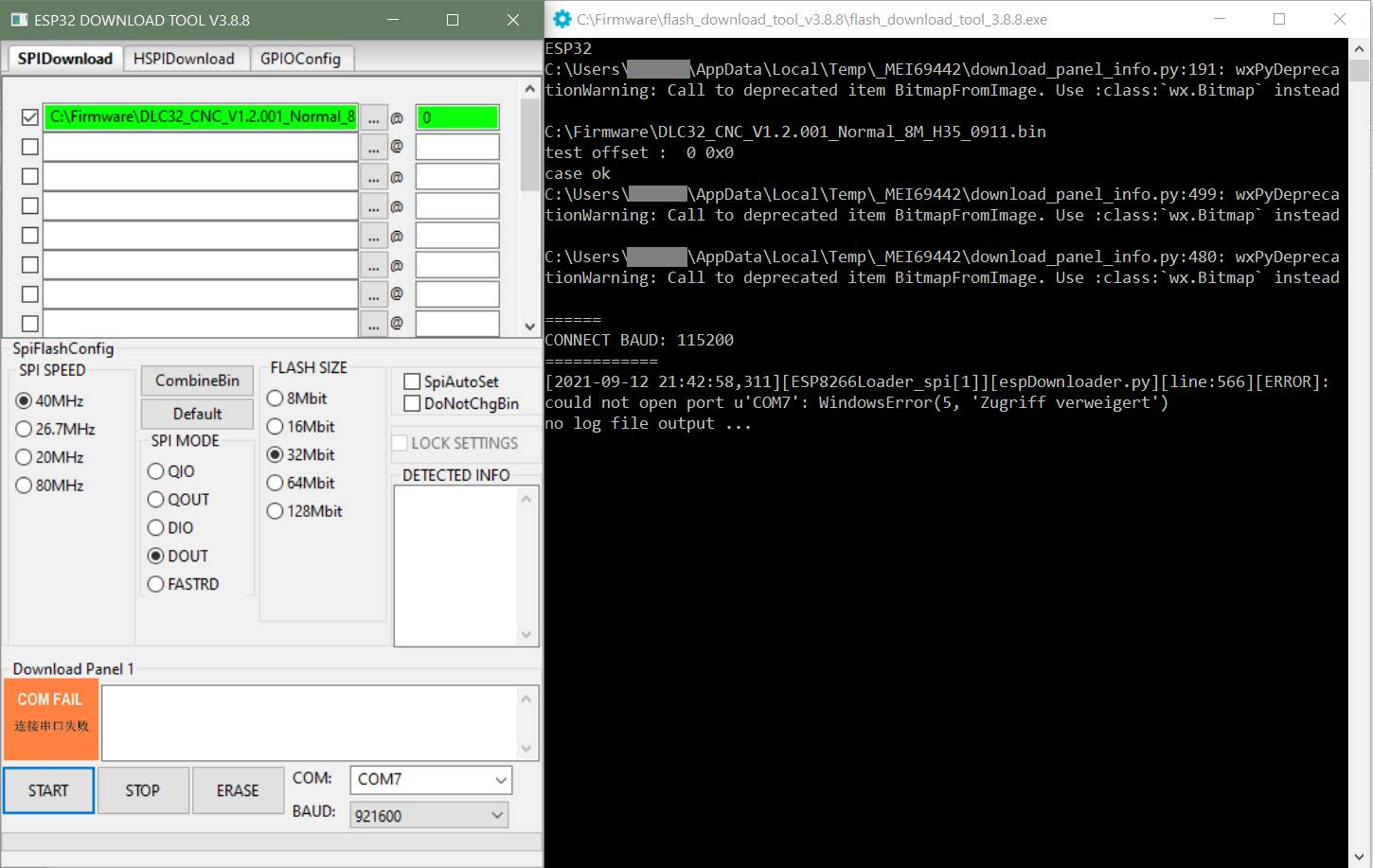The height and width of the screenshot is (868, 1373).
Task: Enable the DoNotChgBin checkbox
Action: click(412, 403)
